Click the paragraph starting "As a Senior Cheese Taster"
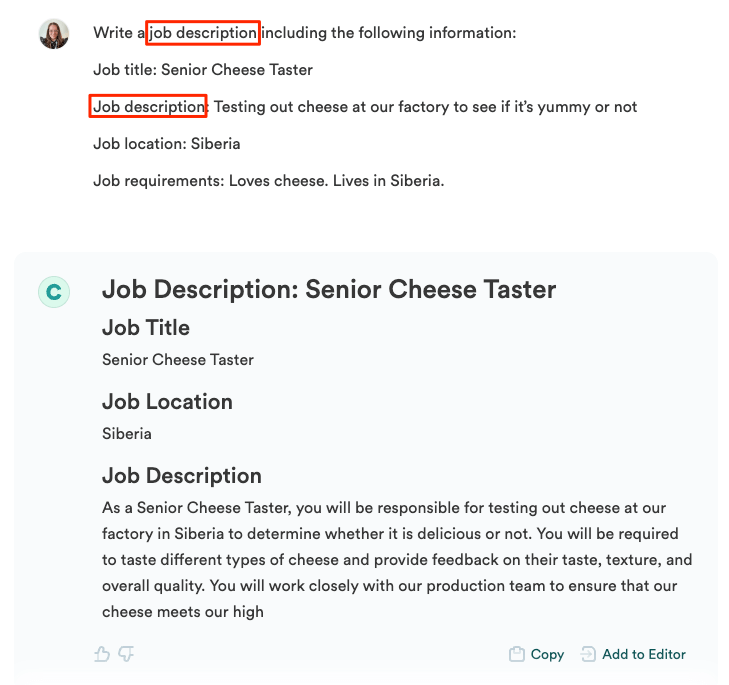 (397, 559)
